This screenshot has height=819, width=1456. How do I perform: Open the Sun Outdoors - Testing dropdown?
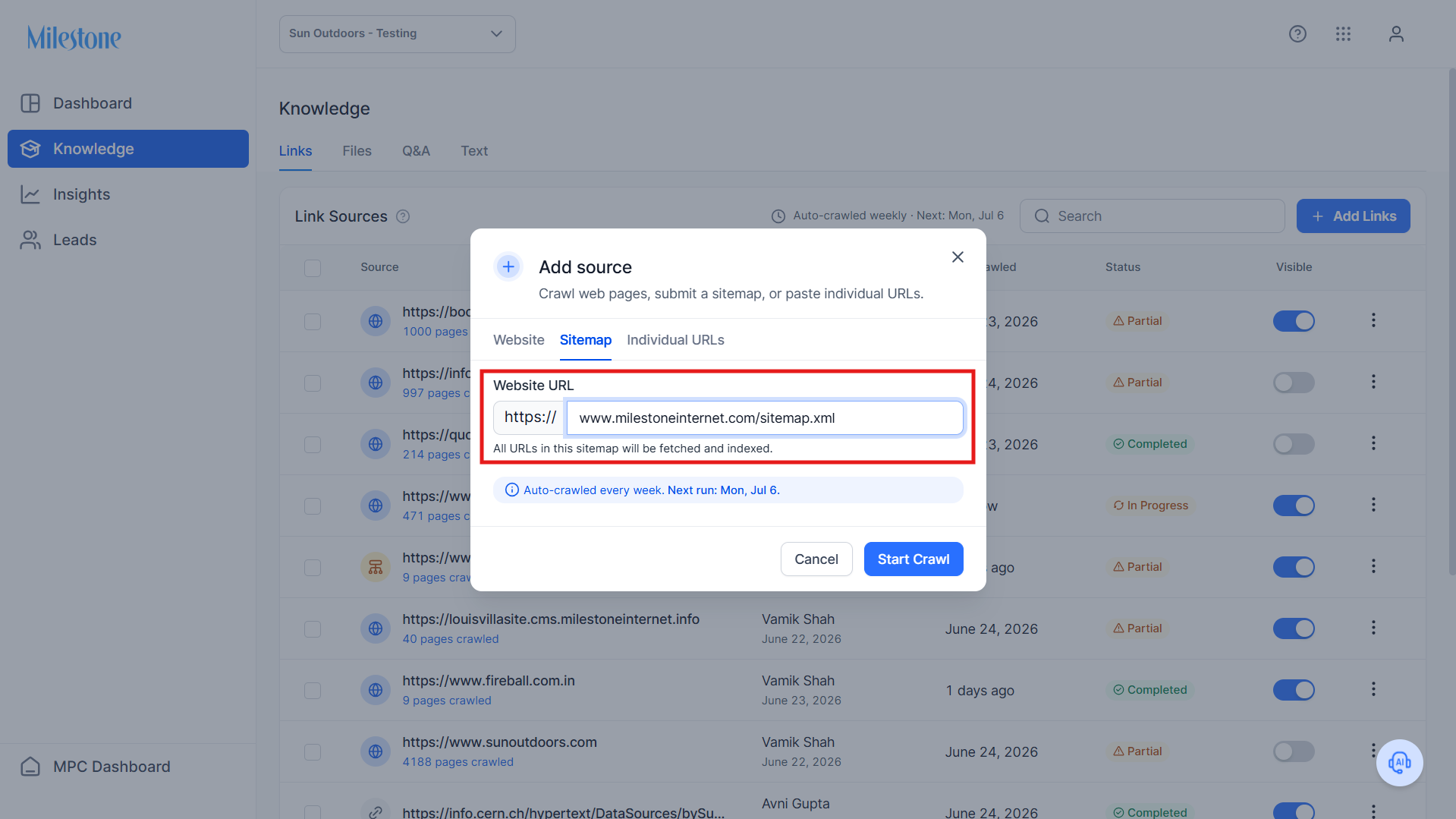tap(397, 34)
